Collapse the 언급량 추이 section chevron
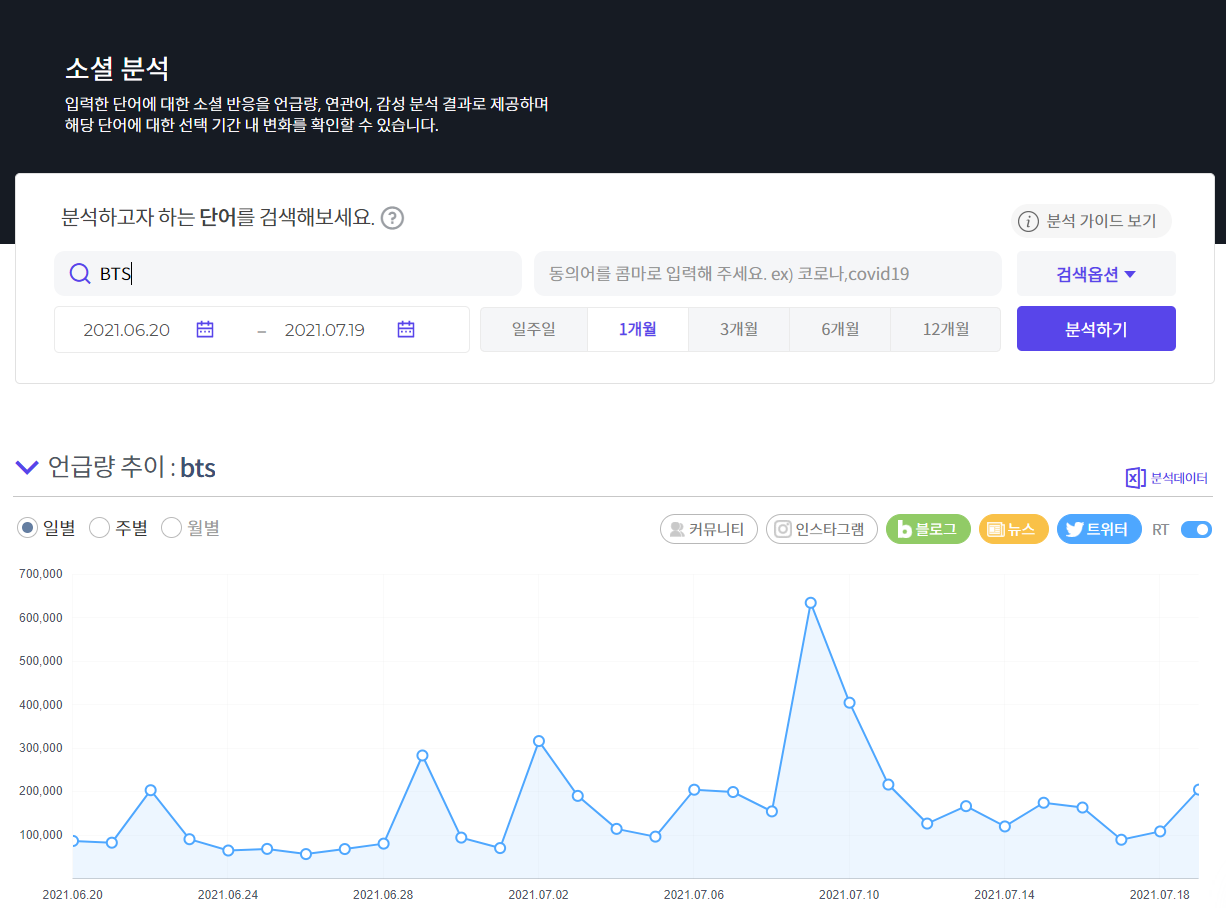1226x908 pixels. click(27, 466)
